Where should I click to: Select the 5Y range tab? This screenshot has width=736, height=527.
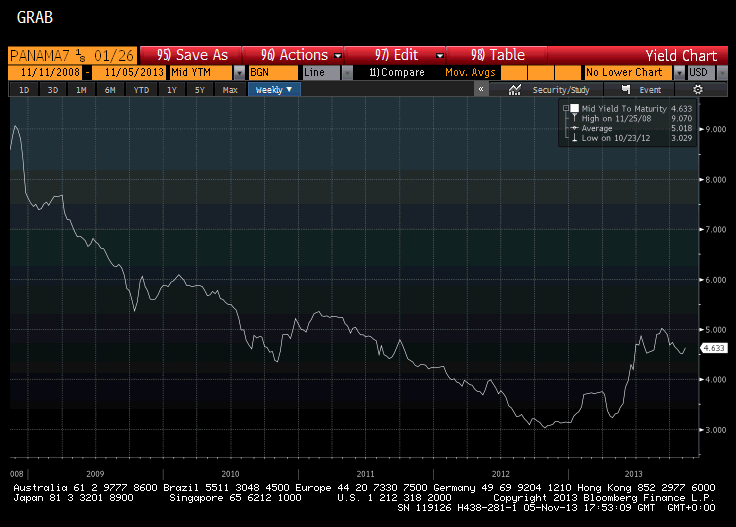[200, 90]
